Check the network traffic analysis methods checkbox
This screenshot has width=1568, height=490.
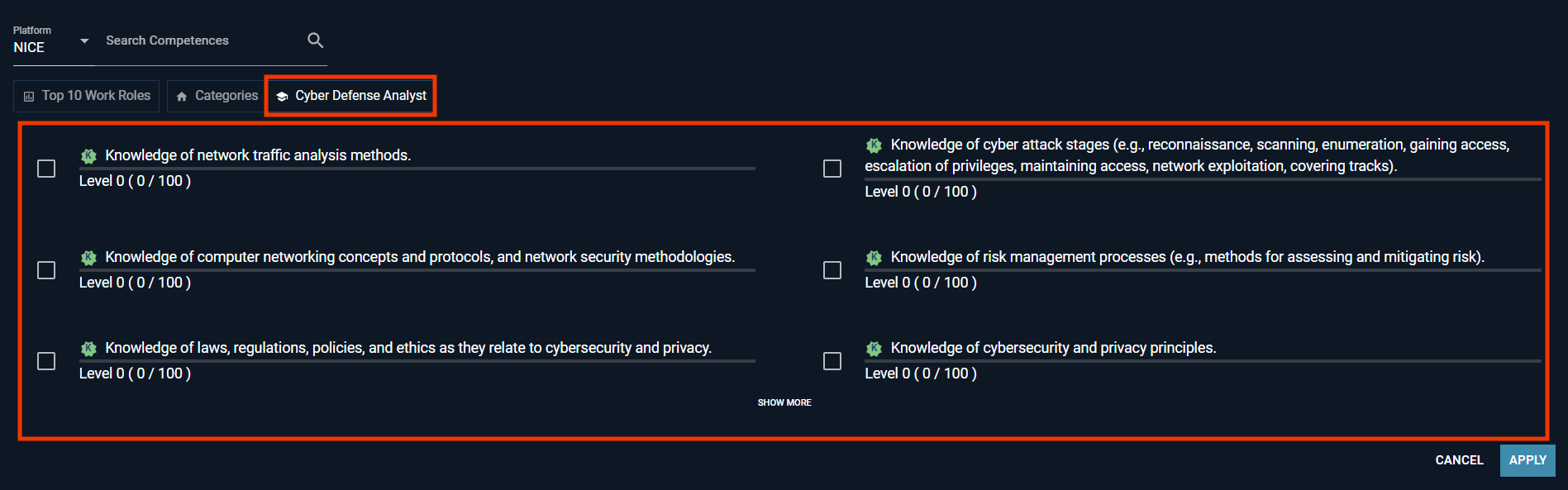(x=46, y=168)
